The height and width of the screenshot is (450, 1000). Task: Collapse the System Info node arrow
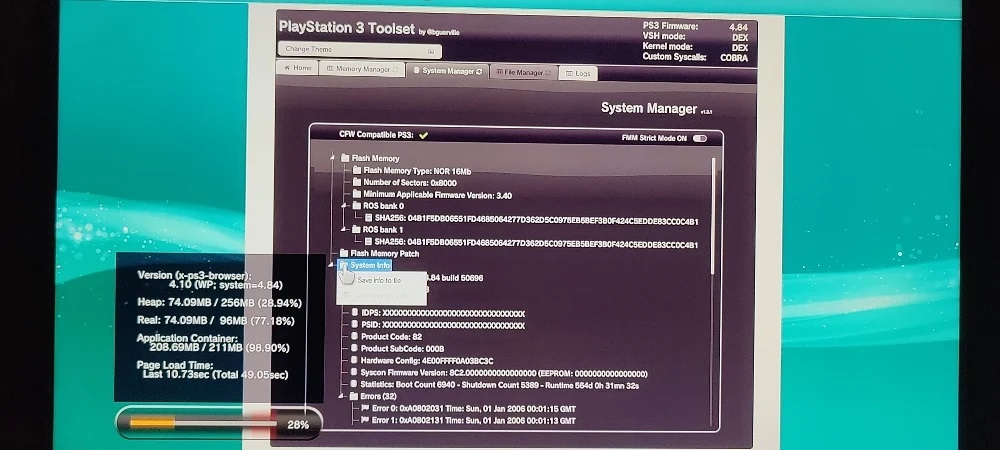tap(332, 265)
